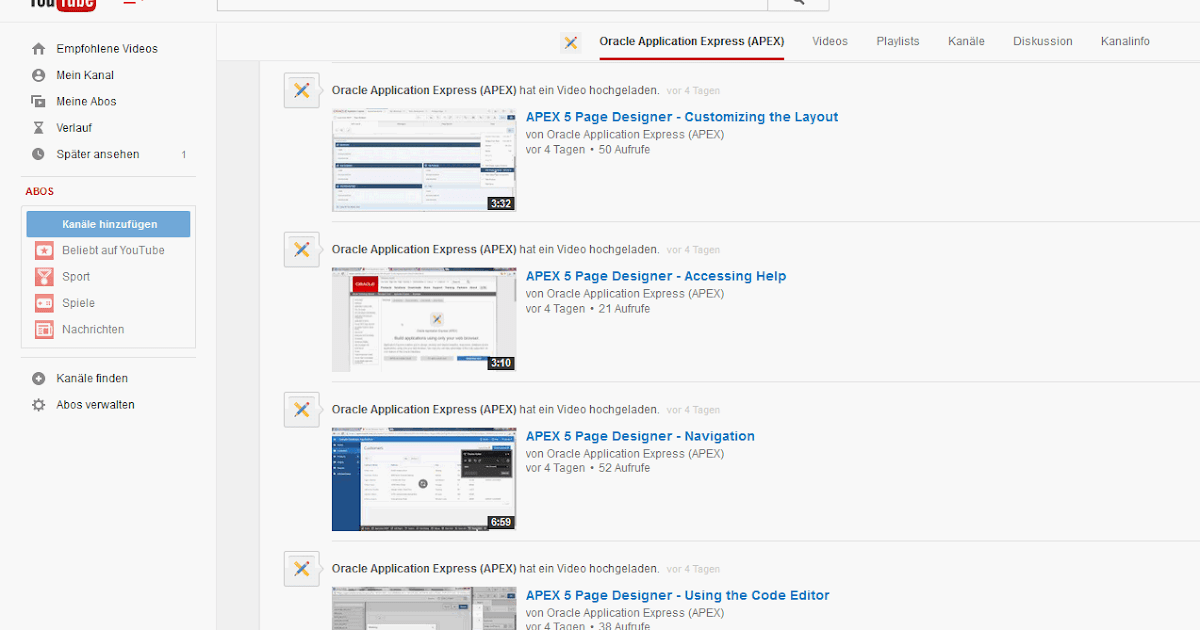
Task: Open title APEX 5 Page Designer - Using the Code Editor
Action: pyautogui.click(x=678, y=595)
